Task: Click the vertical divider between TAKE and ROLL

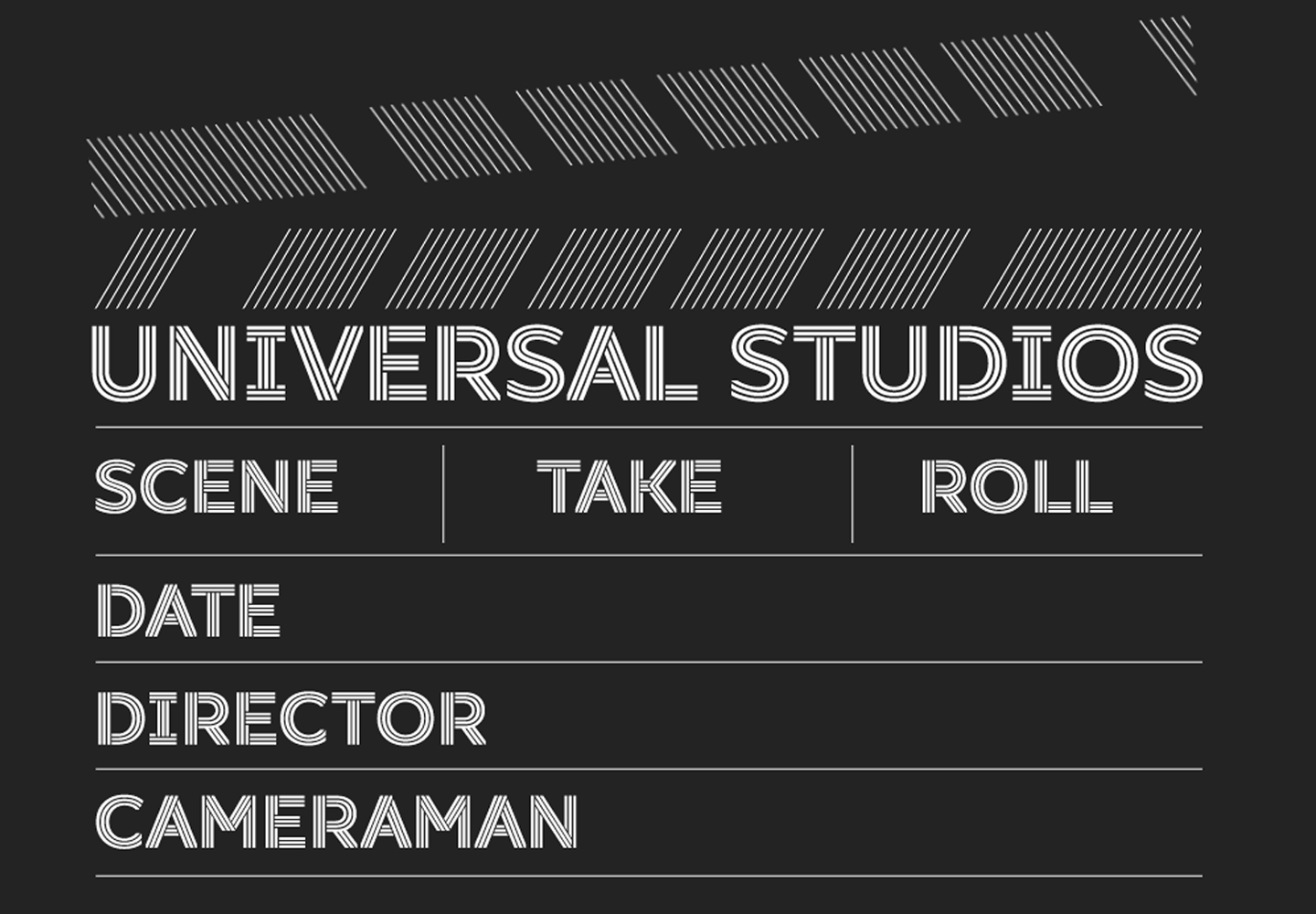Action: point(852,494)
